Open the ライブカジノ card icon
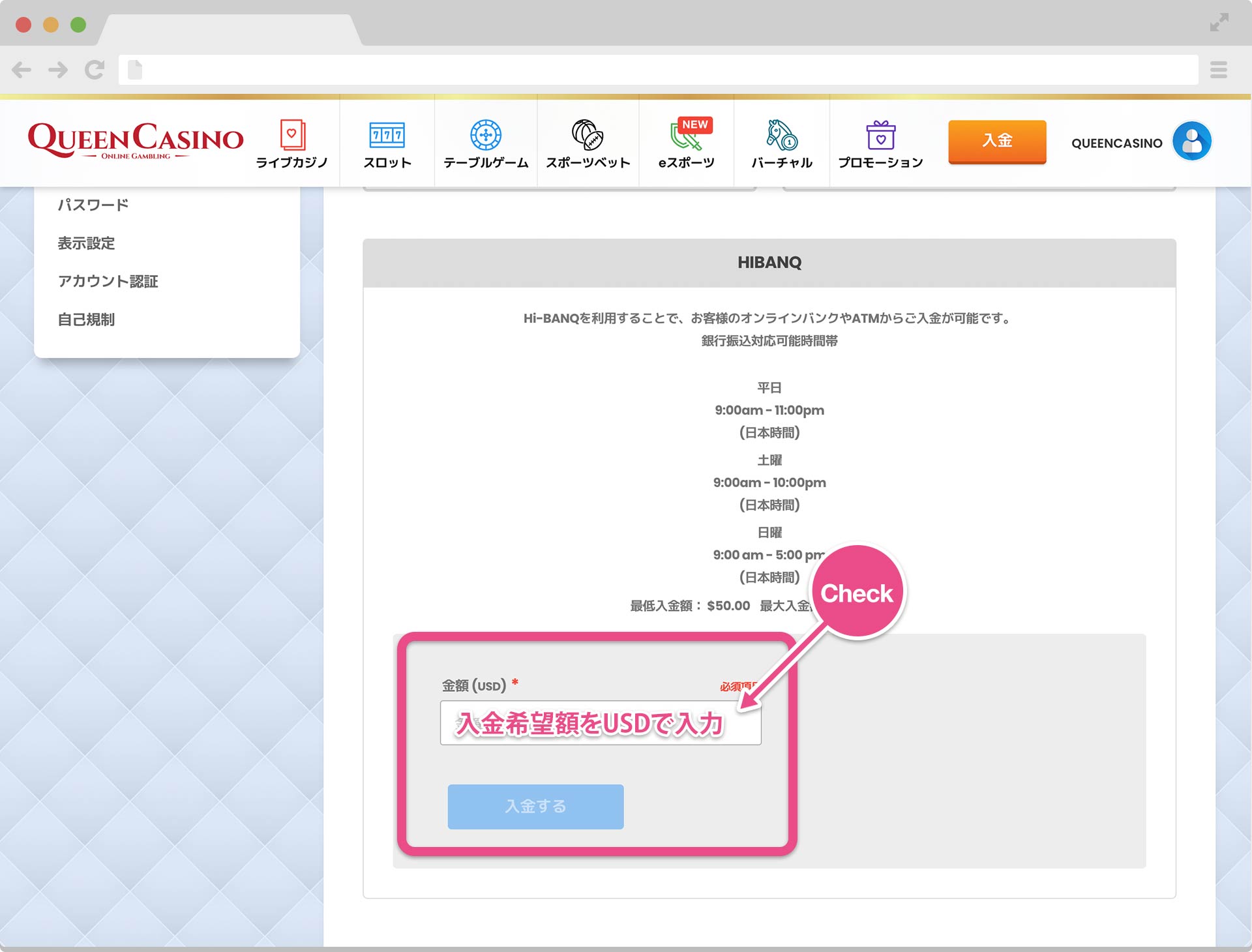The image size is (1252, 952). tap(292, 135)
